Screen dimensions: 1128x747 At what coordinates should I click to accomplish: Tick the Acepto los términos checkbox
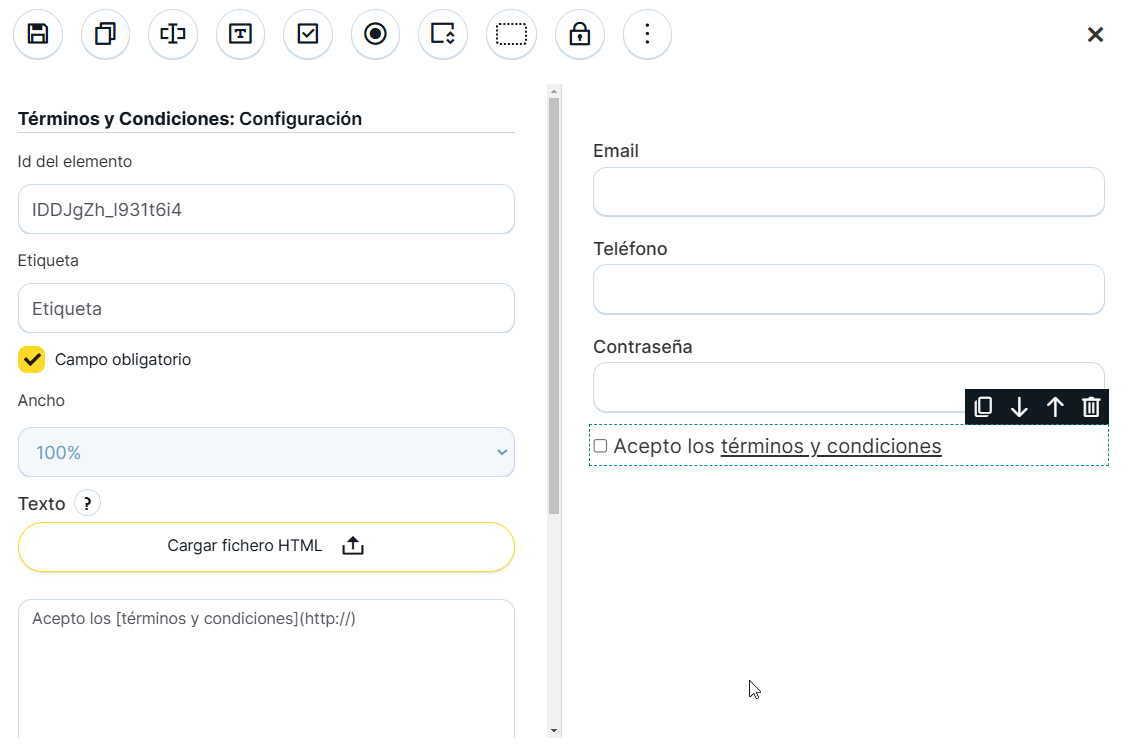(x=600, y=446)
